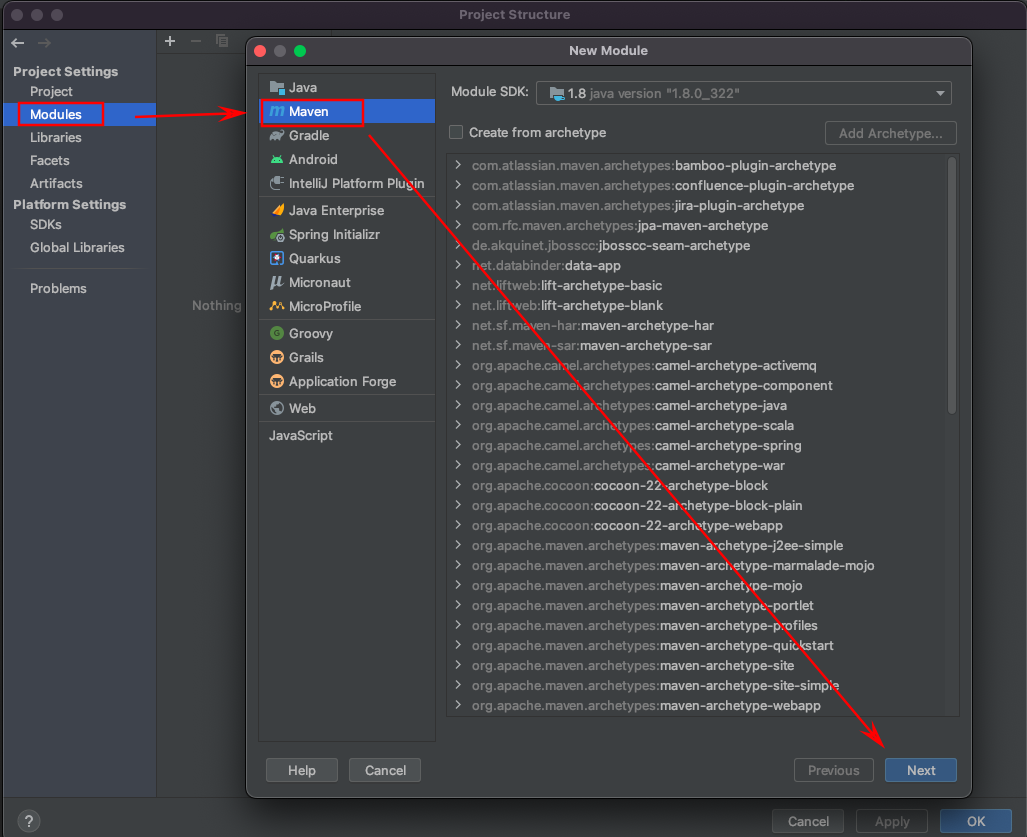The width and height of the screenshot is (1027, 837).
Task: Click the plus add icon in Project Structure
Action: [x=170, y=41]
